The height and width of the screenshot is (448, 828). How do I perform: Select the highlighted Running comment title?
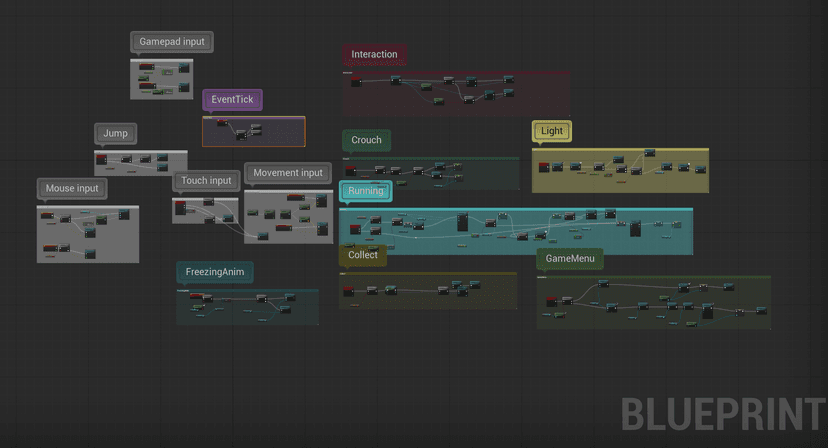pos(365,191)
